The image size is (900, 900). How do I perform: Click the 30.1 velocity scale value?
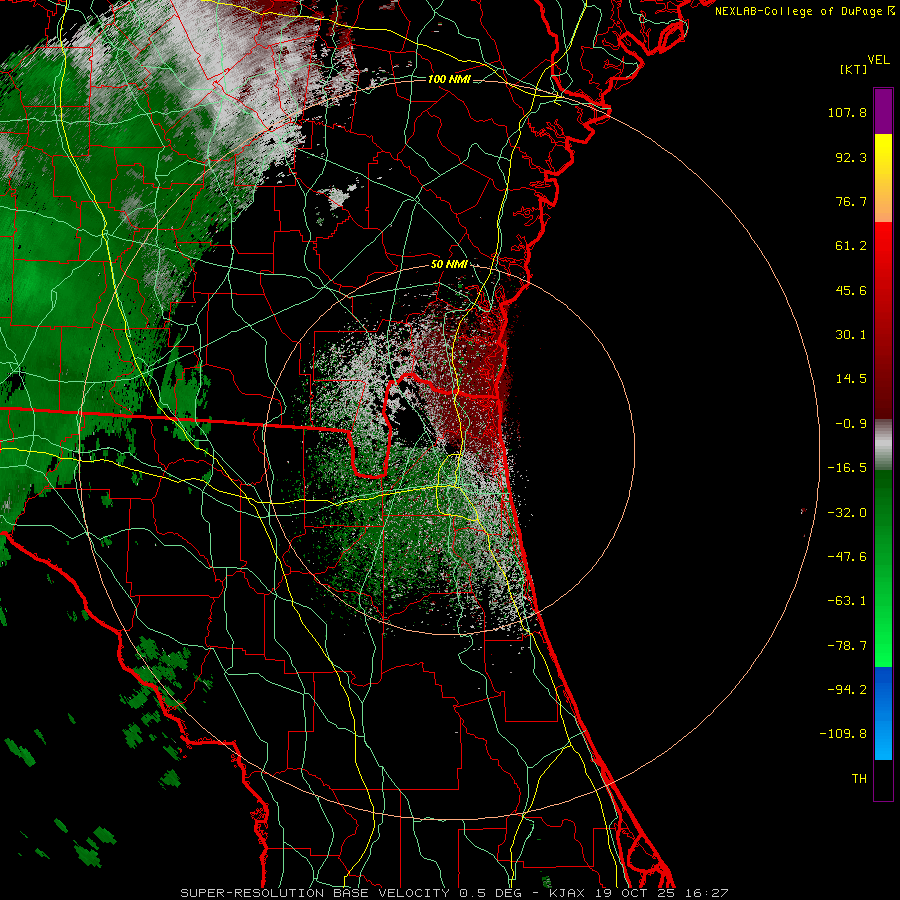click(851, 335)
